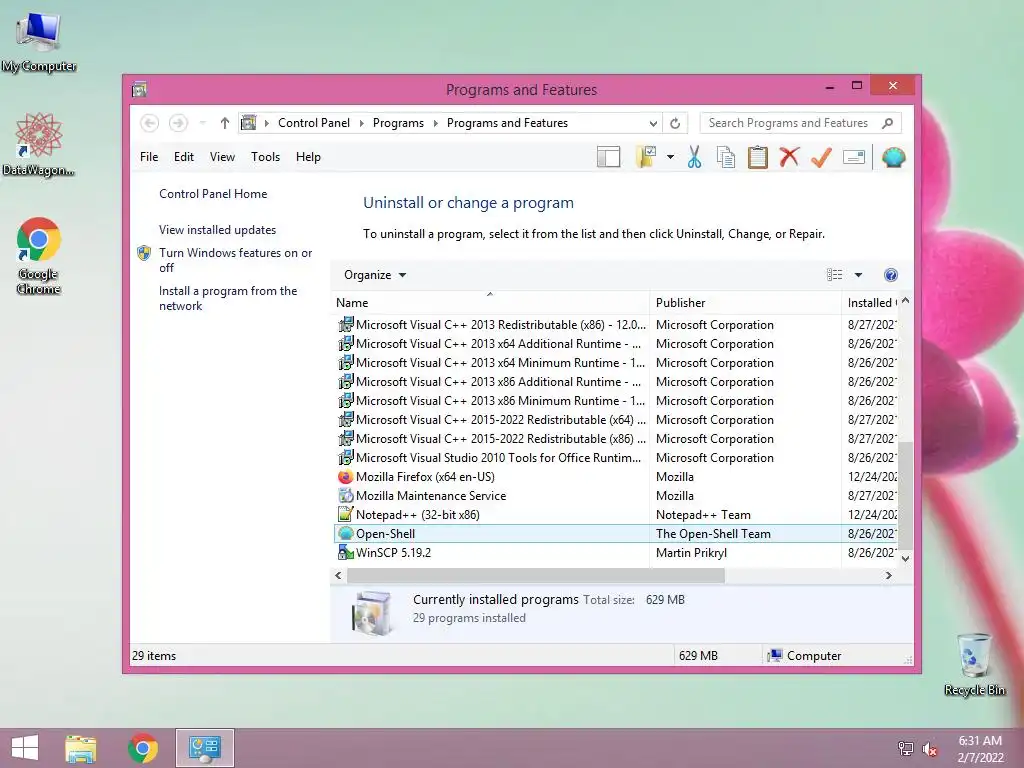Select the Recycle Bin desktop icon
Viewport: 1024px width, 768px height.
point(974,664)
